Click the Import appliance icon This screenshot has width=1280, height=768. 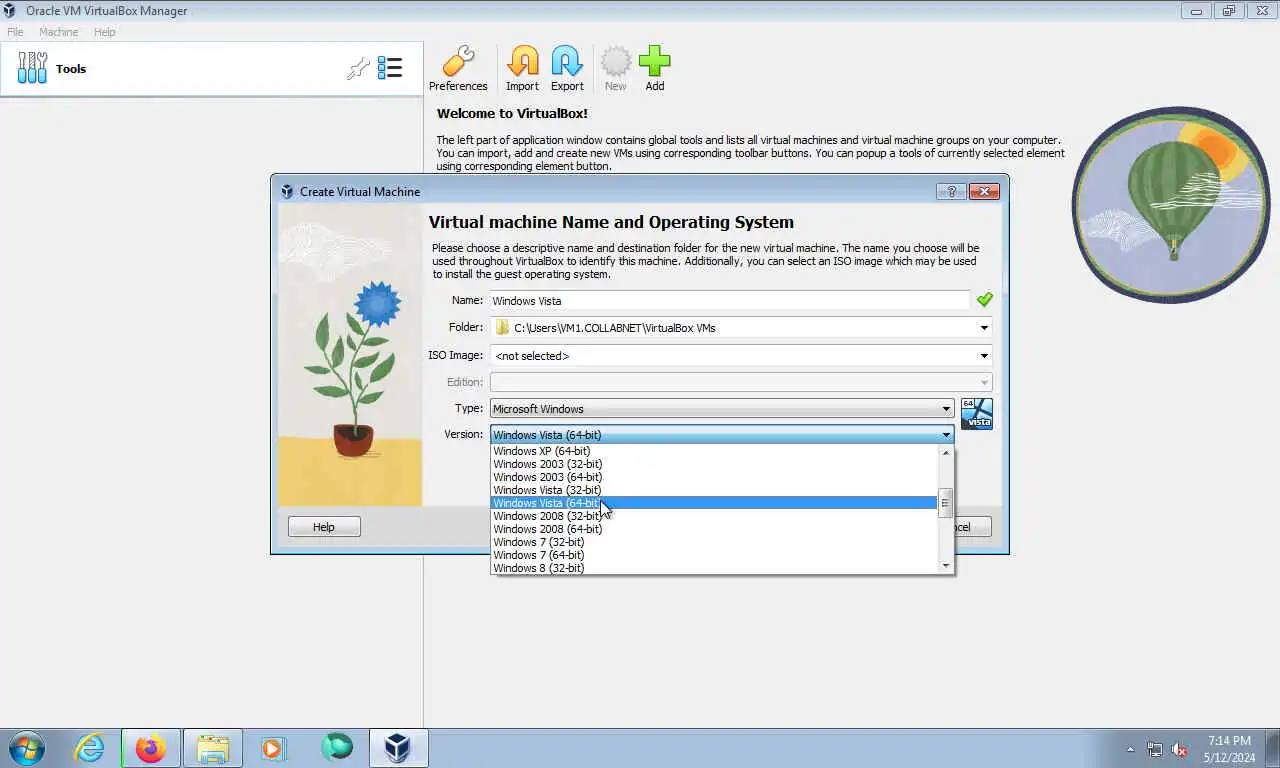pos(522,69)
